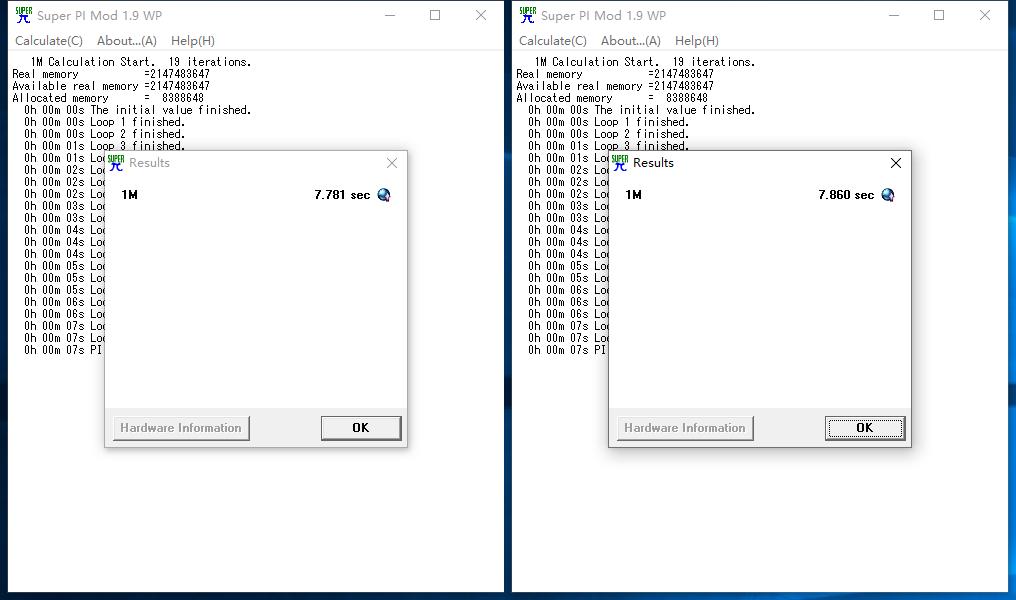Image resolution: width=1016 pixels, height=600 pixels.
Task: Click 1M label in left Results dialog
Action: (x=130, y=195)
